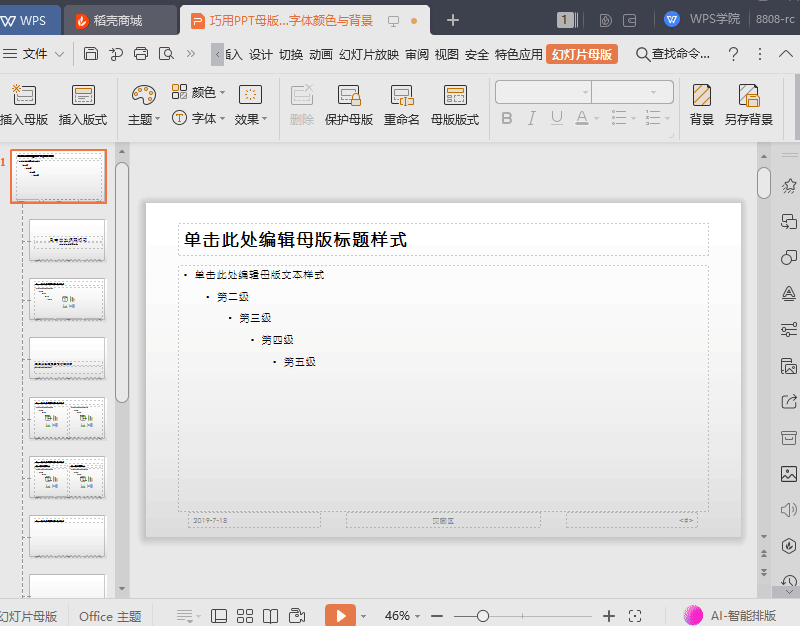Switch to Slide Sorter view icon
This screenshot has width=800, height=626.
pyautogui.click(x=245, y=616)
